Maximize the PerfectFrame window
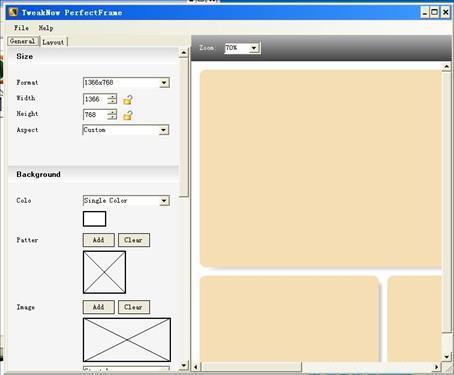The height and width of the screenshot is (375, 454). 435,13
